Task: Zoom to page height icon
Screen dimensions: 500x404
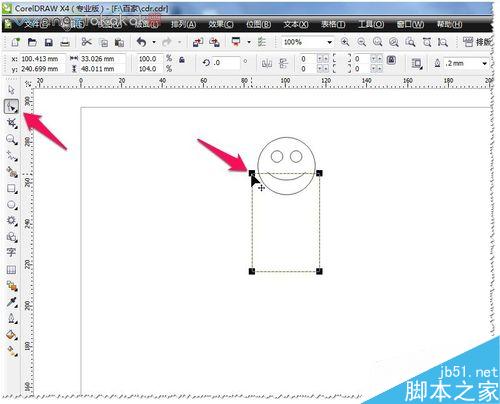Action: (x=443, y=42)
